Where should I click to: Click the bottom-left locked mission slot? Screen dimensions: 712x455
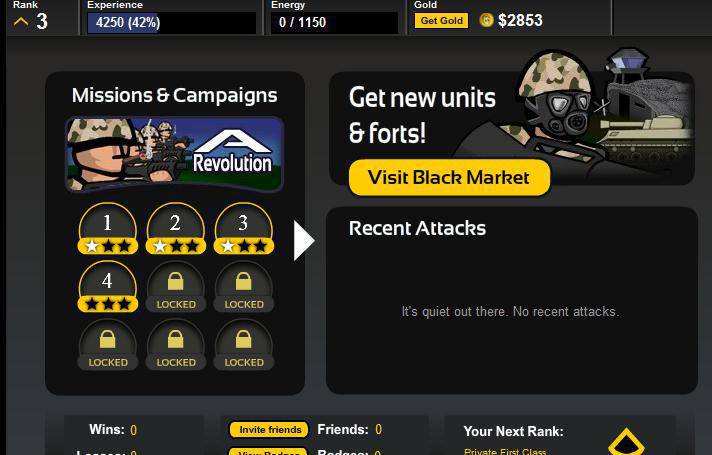point(108,345)
